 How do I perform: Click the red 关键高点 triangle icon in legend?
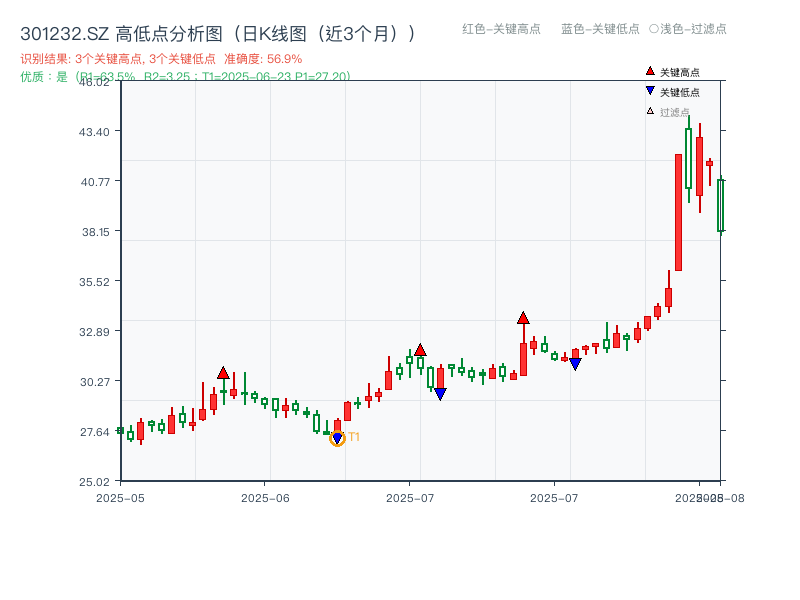click(x=650, y=70)
